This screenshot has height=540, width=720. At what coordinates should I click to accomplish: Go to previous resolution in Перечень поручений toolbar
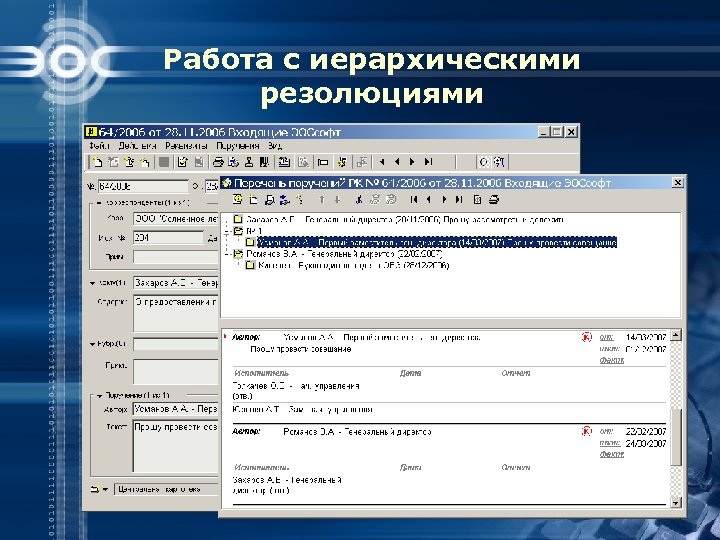pos(429,199)
